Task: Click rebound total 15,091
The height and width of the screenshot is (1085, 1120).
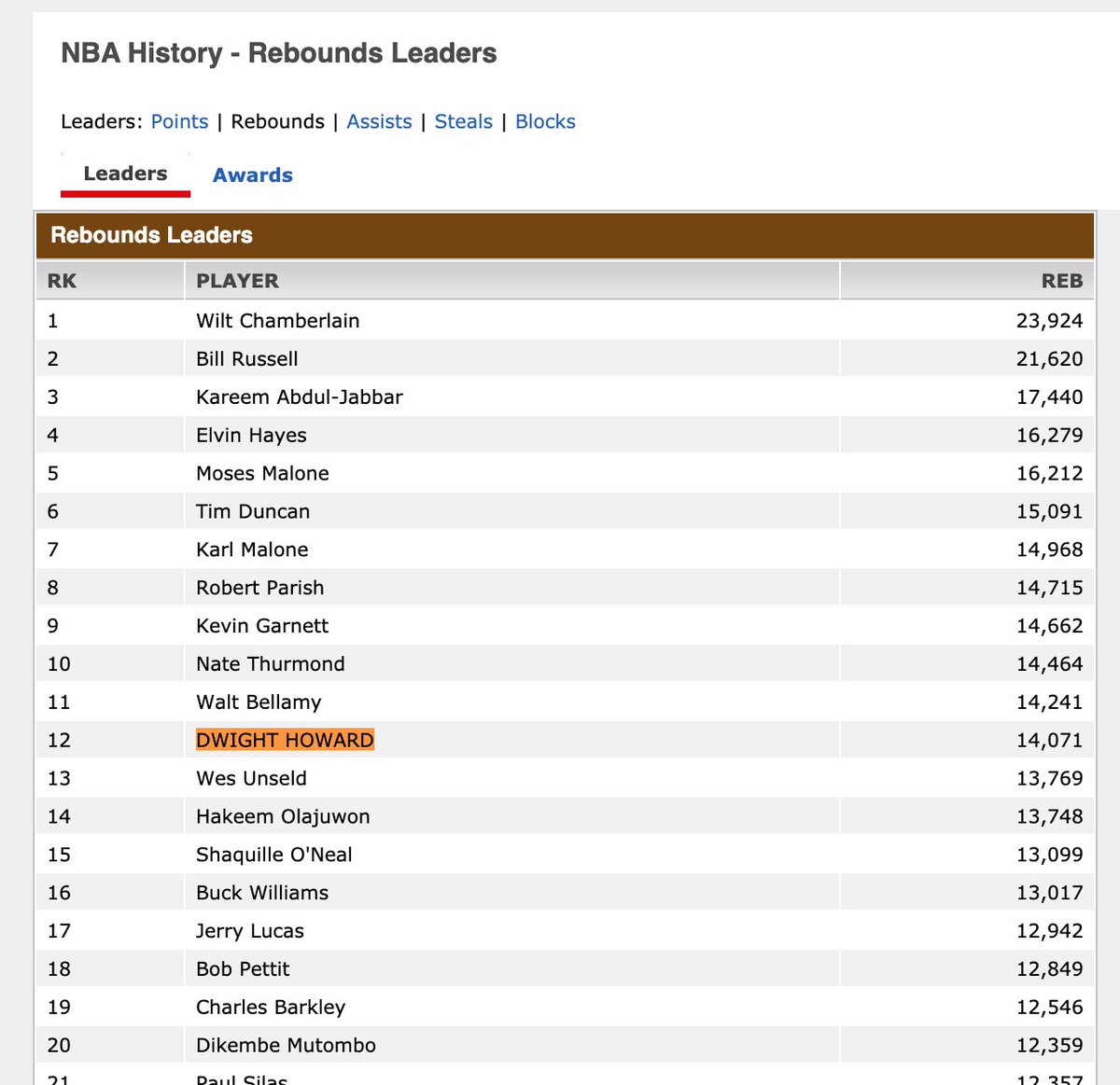Action: click(1049, 512)
